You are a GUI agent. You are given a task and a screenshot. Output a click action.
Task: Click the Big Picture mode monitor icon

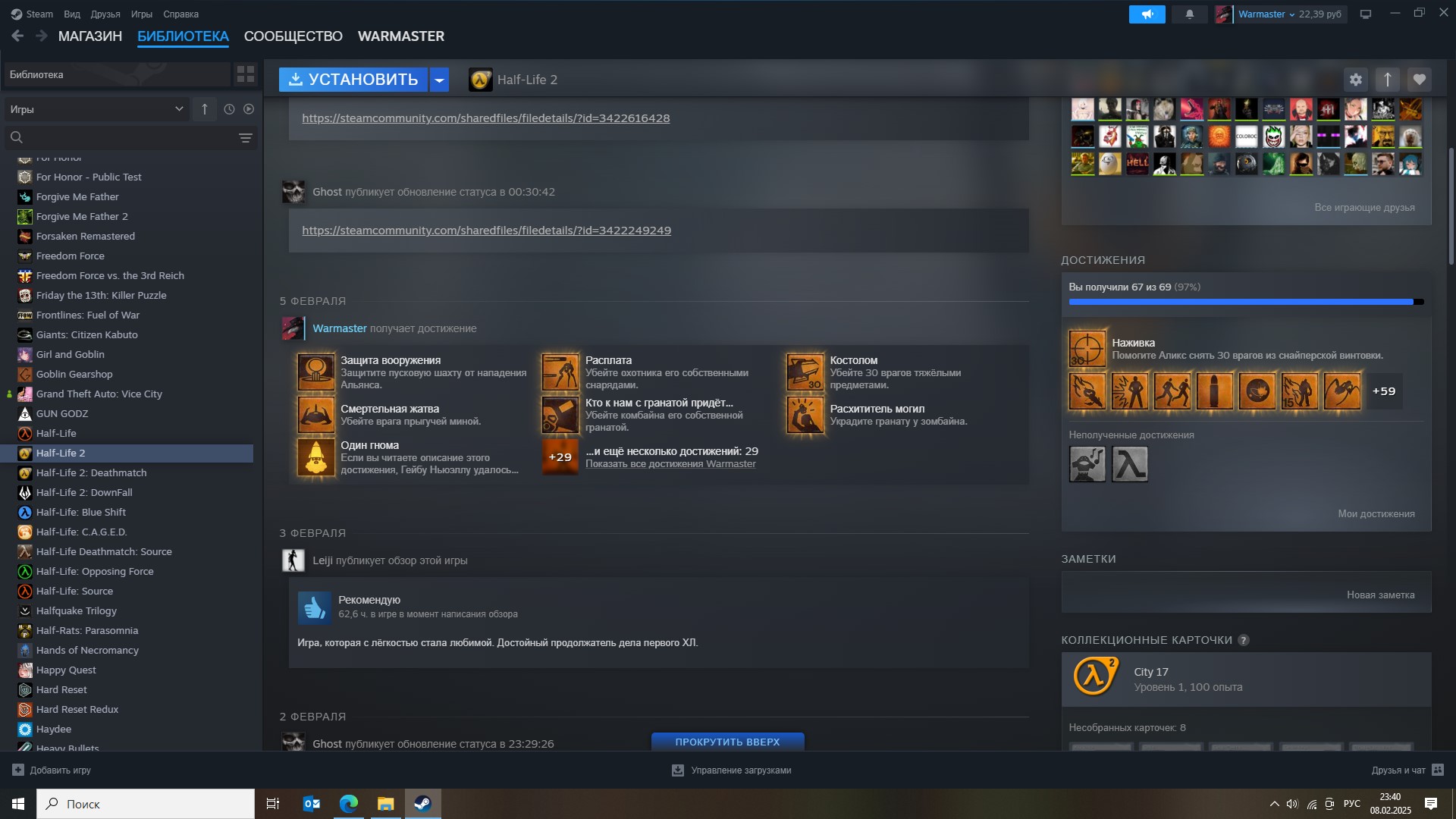click(x=1366, y=14)
